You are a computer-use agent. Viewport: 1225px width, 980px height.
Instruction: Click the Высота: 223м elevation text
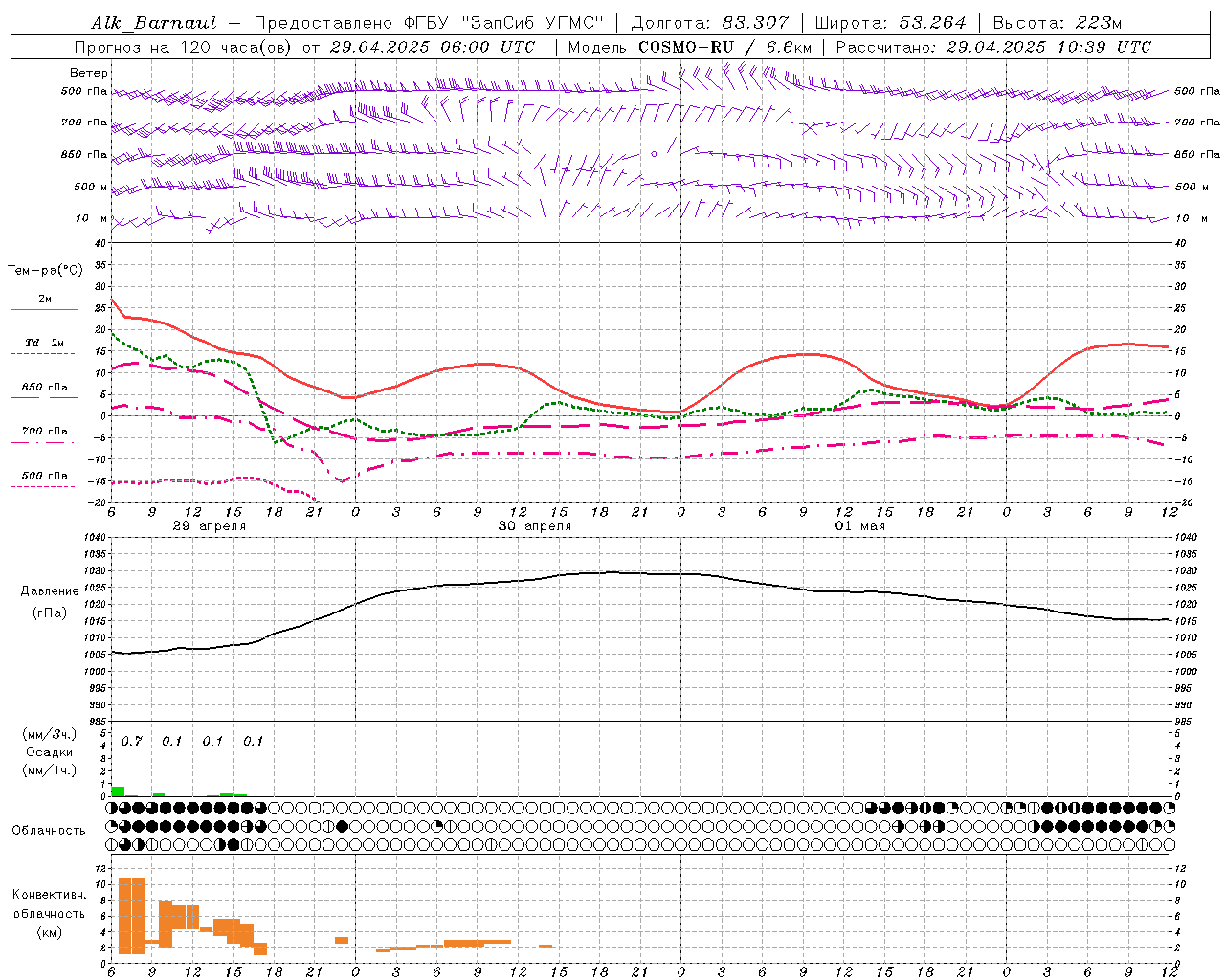coord(1057,23)
